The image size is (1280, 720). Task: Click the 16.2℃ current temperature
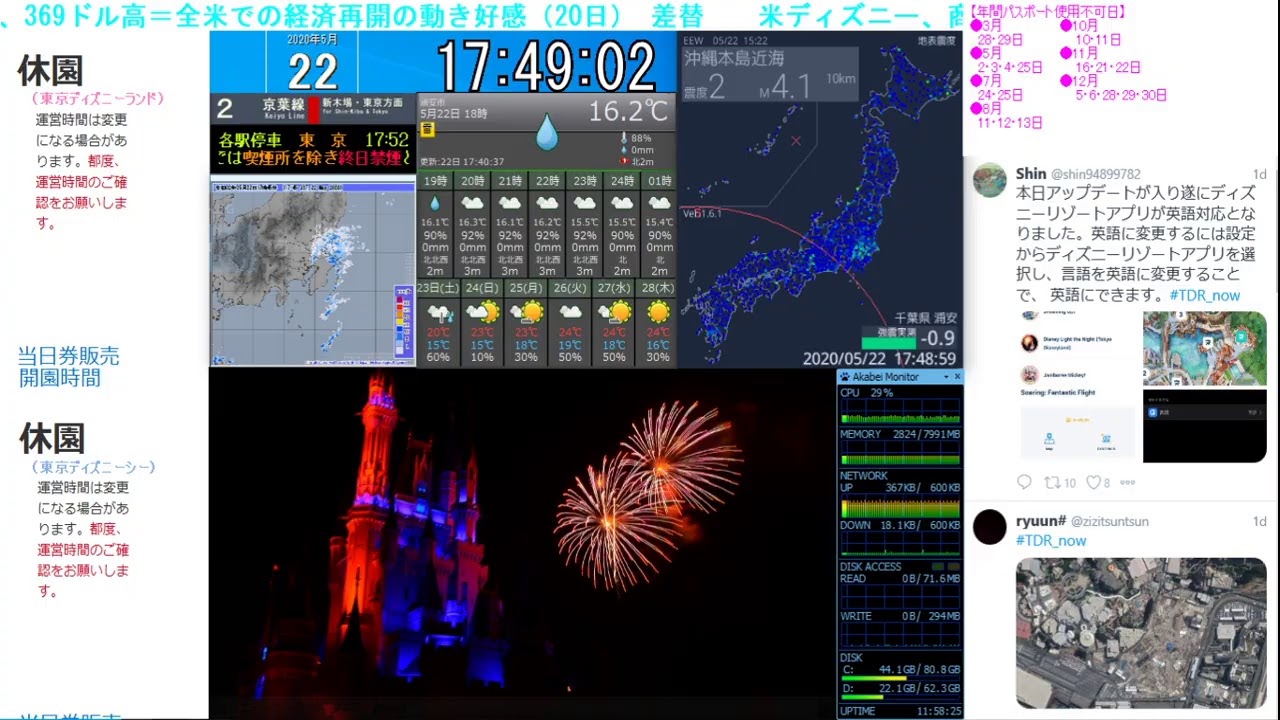click(627, 110)
